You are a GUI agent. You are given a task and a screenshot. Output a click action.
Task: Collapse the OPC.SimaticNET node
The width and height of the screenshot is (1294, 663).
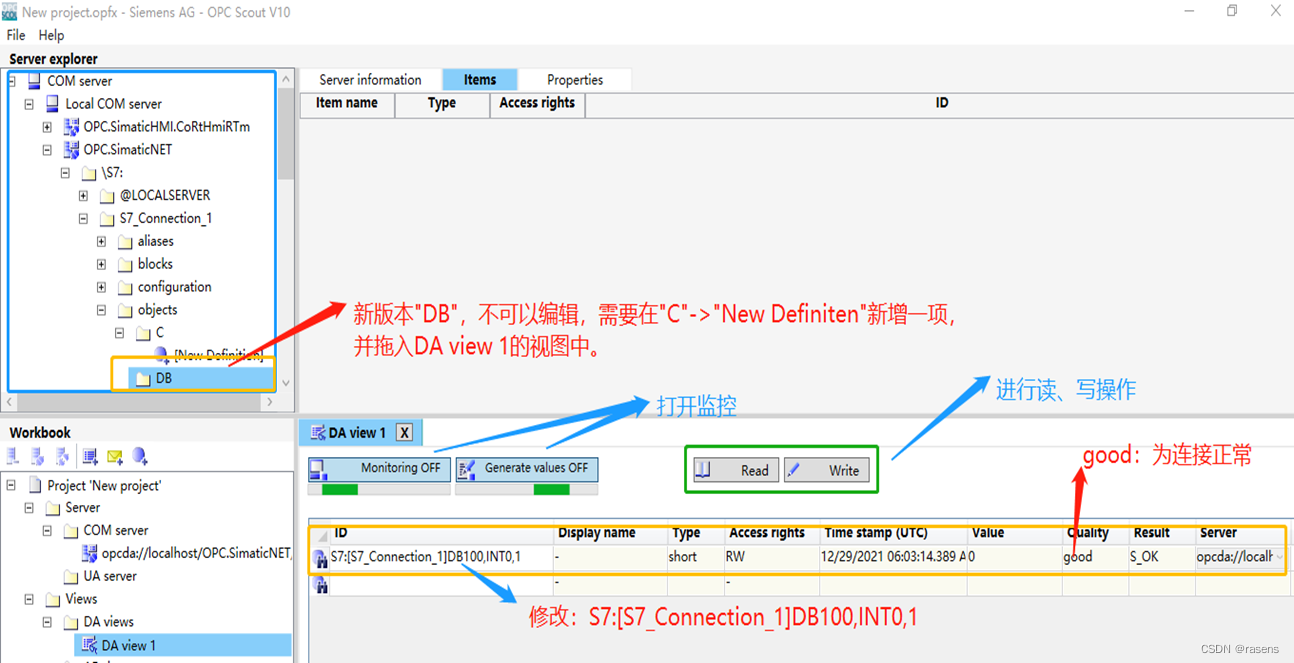coord(47,150)
